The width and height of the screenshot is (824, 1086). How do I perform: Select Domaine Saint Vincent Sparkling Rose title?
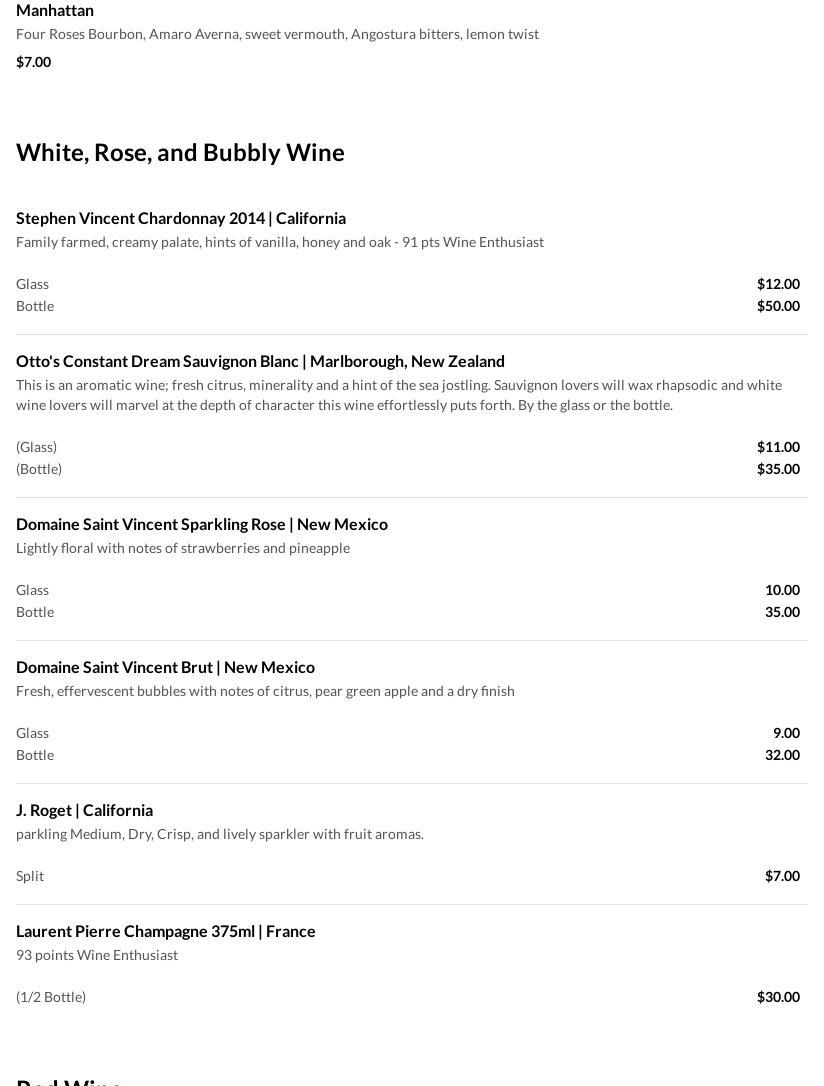[202, 524]
